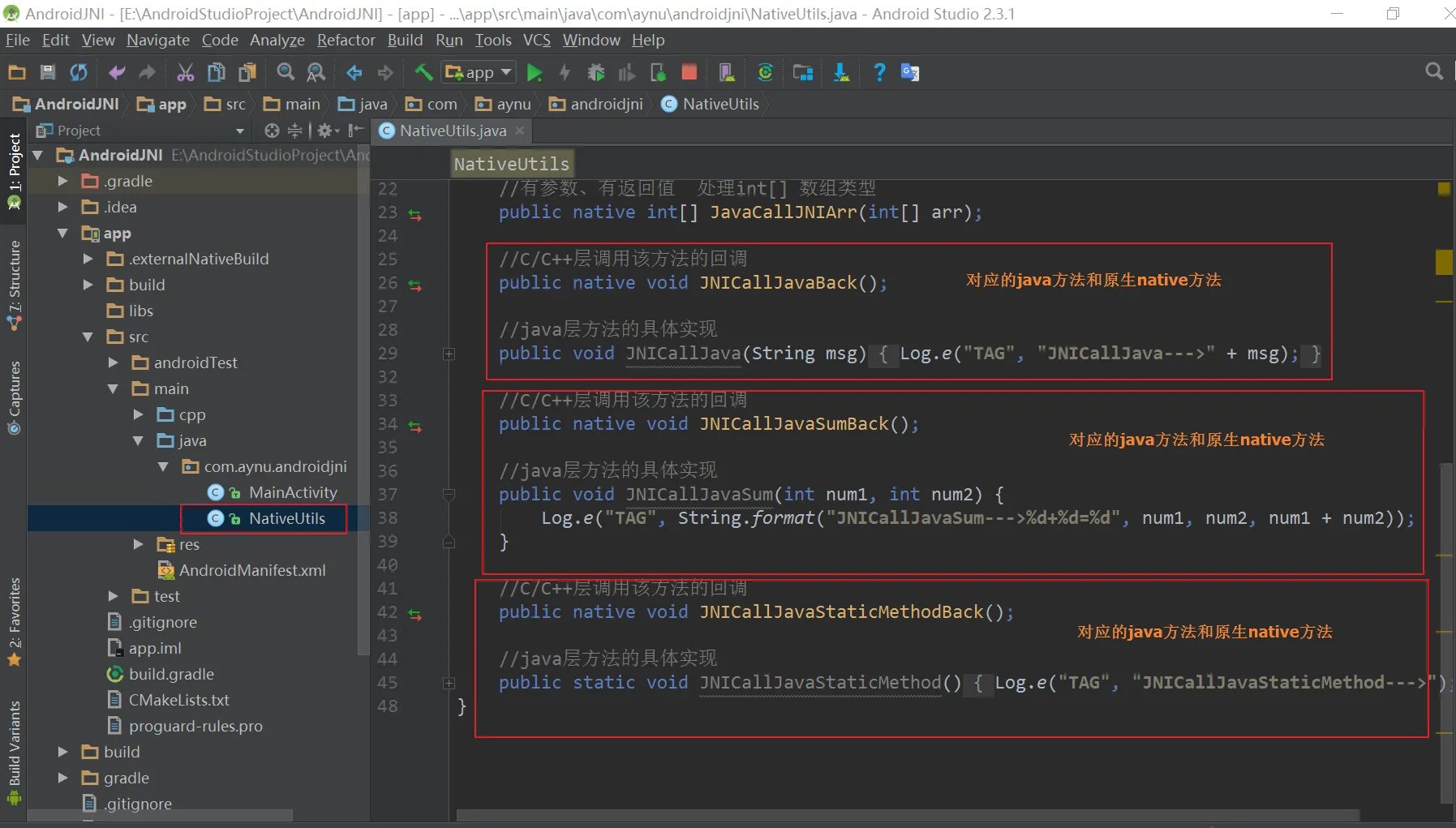Open the Refactor menu

point(346,40)
